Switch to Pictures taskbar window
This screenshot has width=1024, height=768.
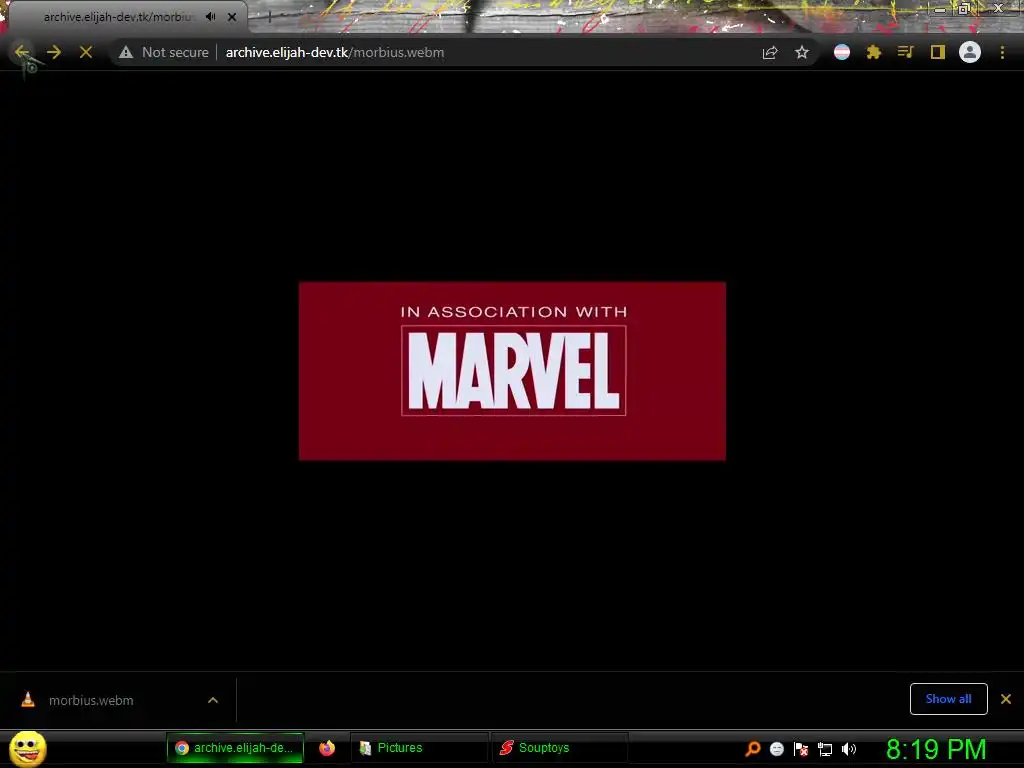419,748
